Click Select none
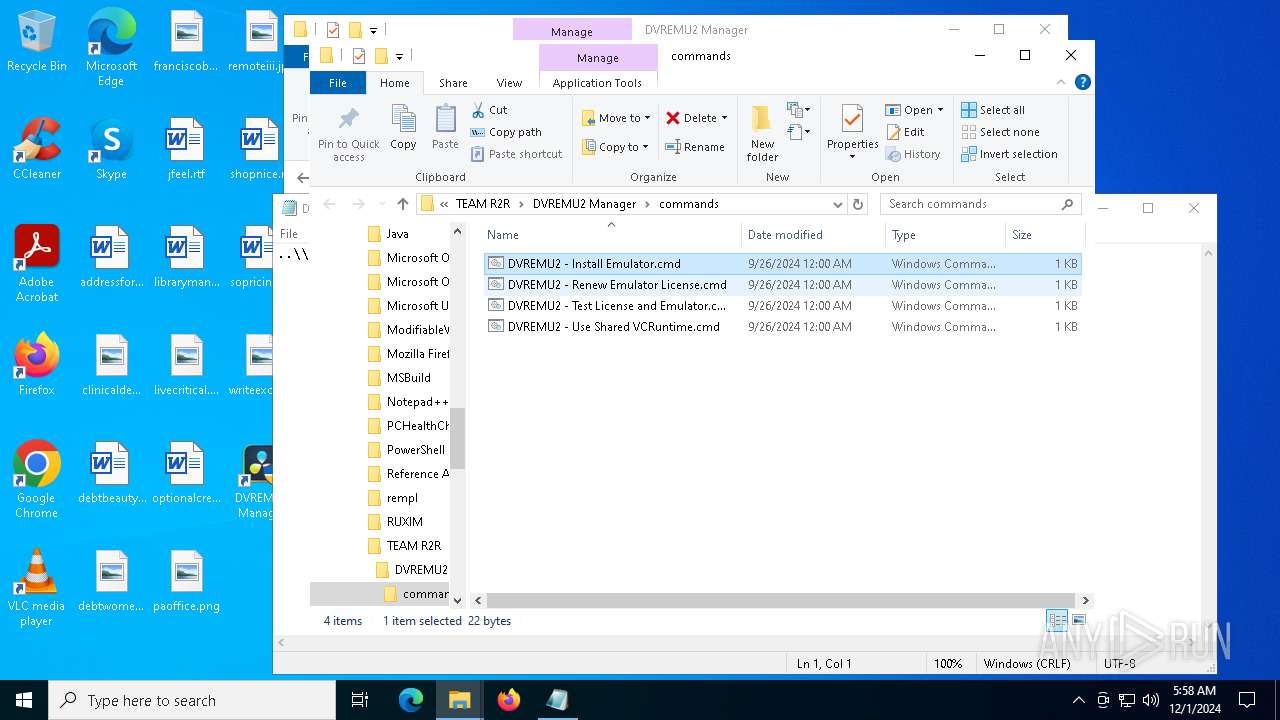Screen dimensions: 1280x720 coord(1000,132)
